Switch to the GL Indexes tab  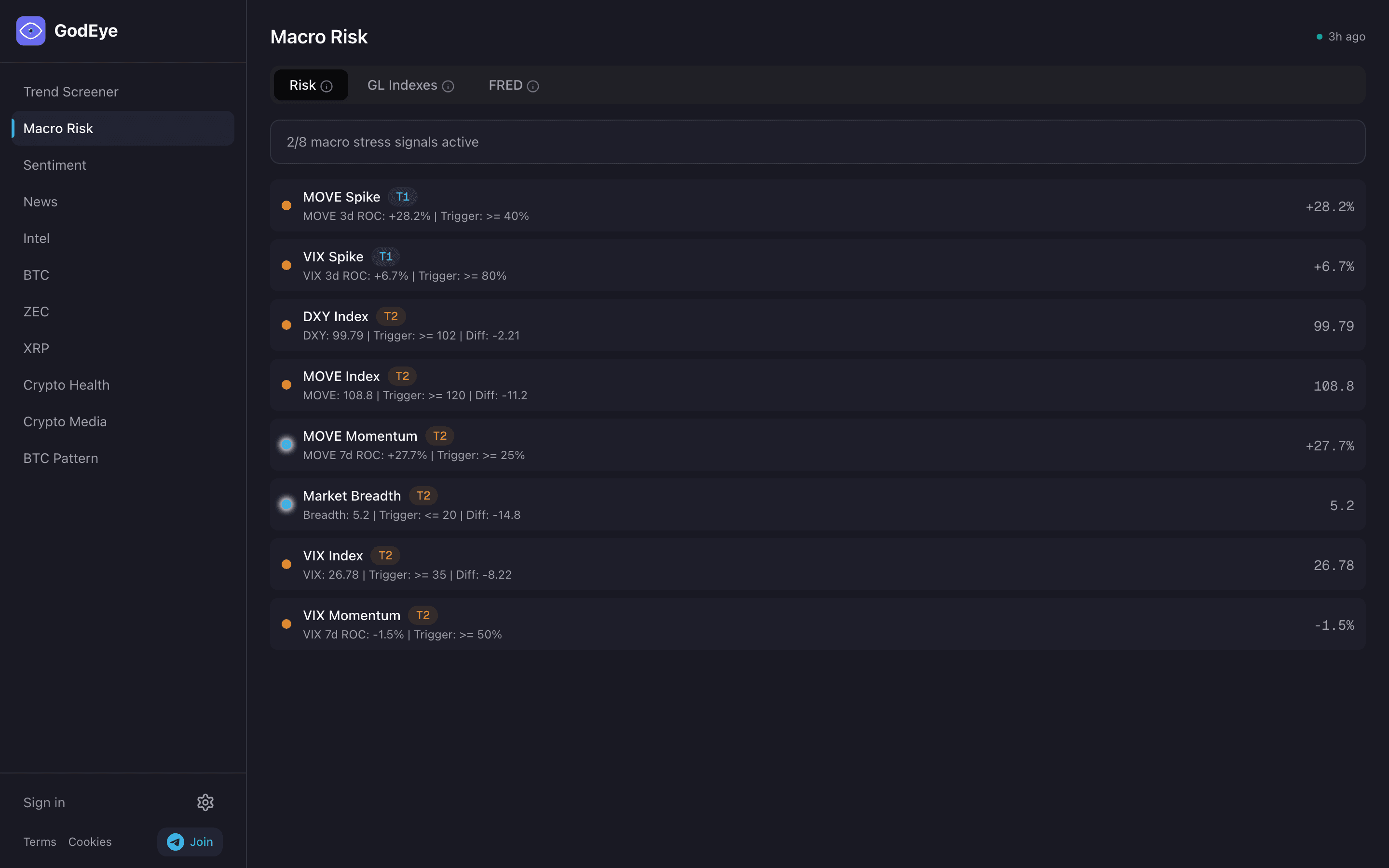(x=402, y=85)
